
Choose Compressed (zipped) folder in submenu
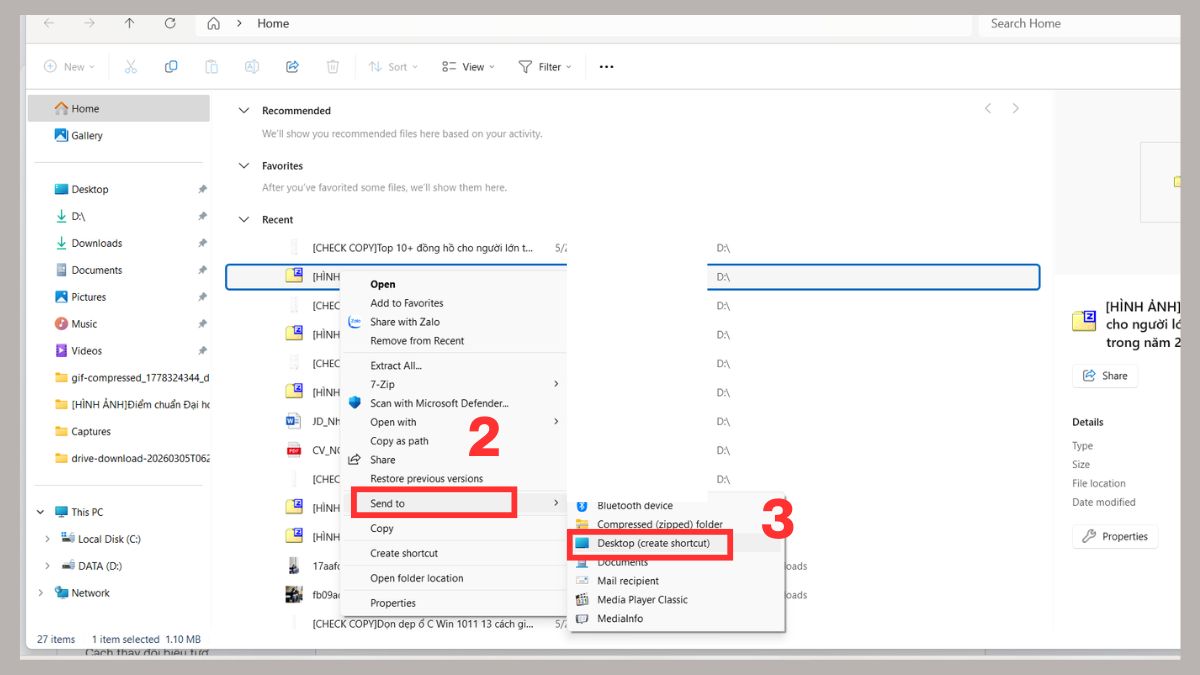point(660,524)
